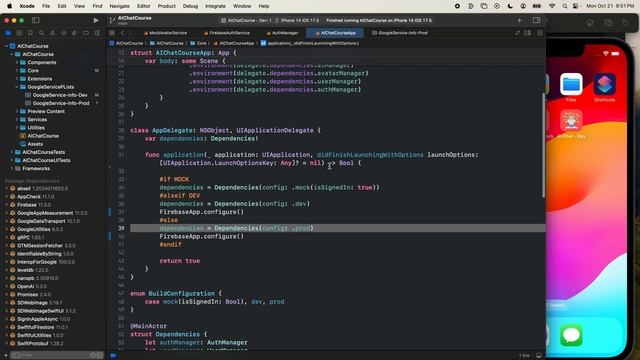
Task: Show the Breakpoint navigator
Action: [x=85, y=33]
